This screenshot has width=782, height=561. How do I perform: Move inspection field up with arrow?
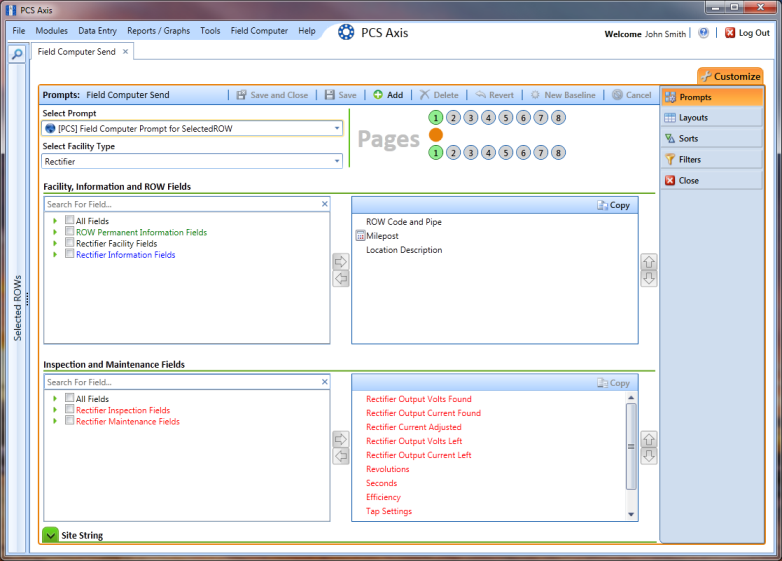[x=649, y=439]
